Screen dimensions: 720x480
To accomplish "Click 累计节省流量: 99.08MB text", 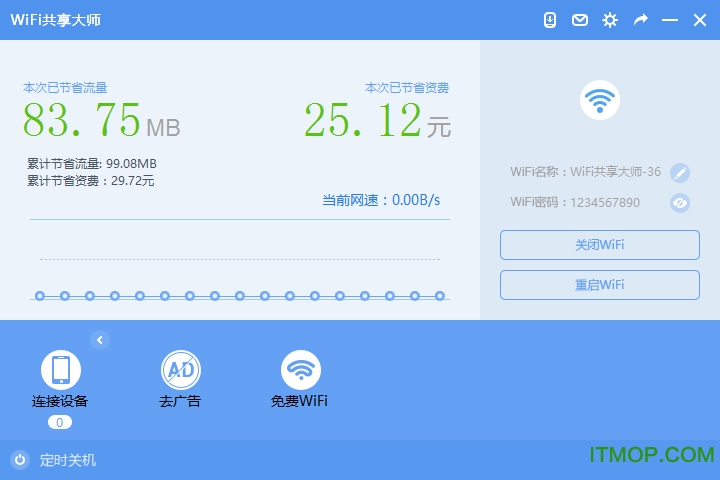I will pyautogui.click(x=92, y=164).
